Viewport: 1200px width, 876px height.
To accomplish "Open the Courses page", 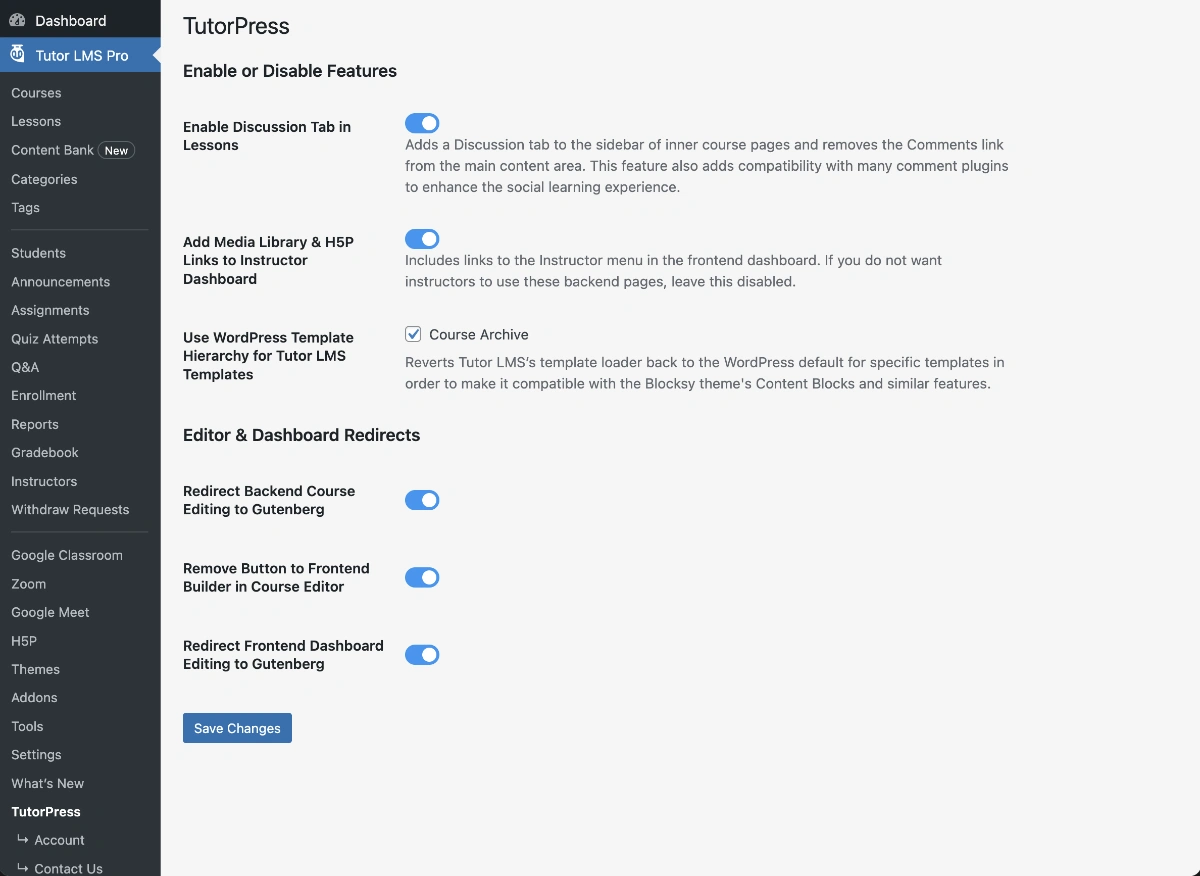I will pyautogui.click(x=36, y=92).
